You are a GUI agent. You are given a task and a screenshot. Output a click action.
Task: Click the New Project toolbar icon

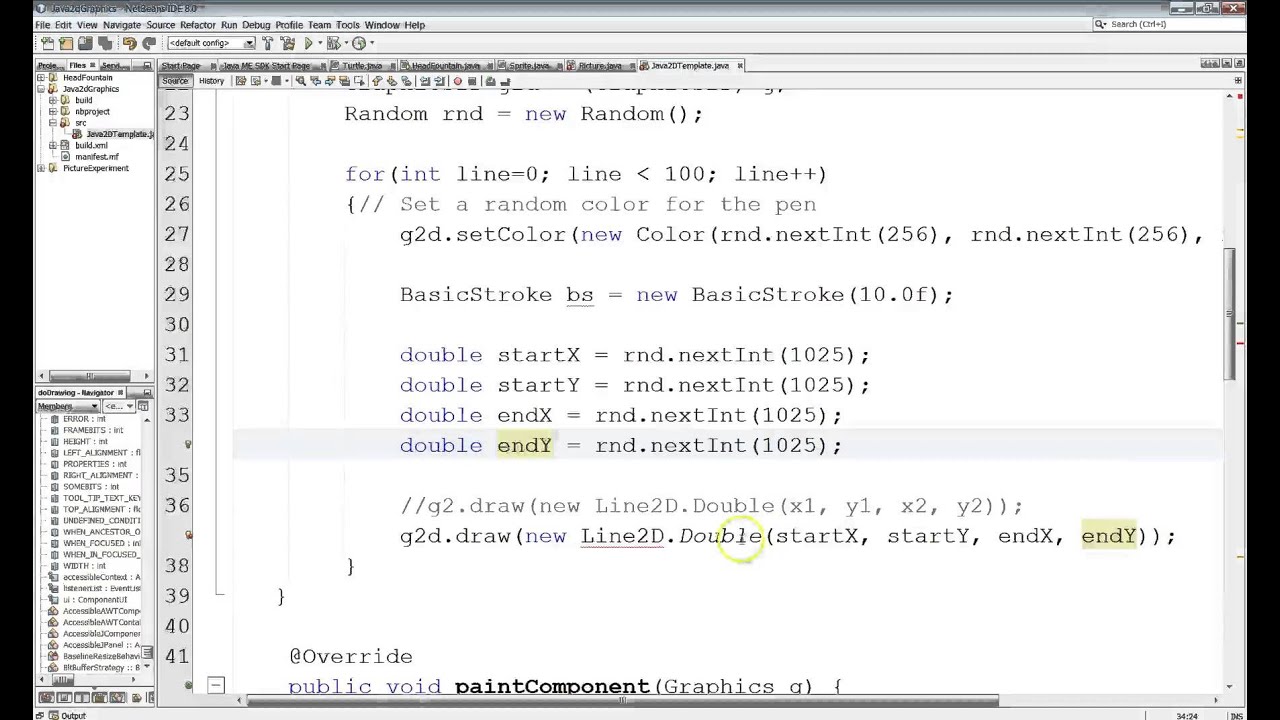(66, 43)
